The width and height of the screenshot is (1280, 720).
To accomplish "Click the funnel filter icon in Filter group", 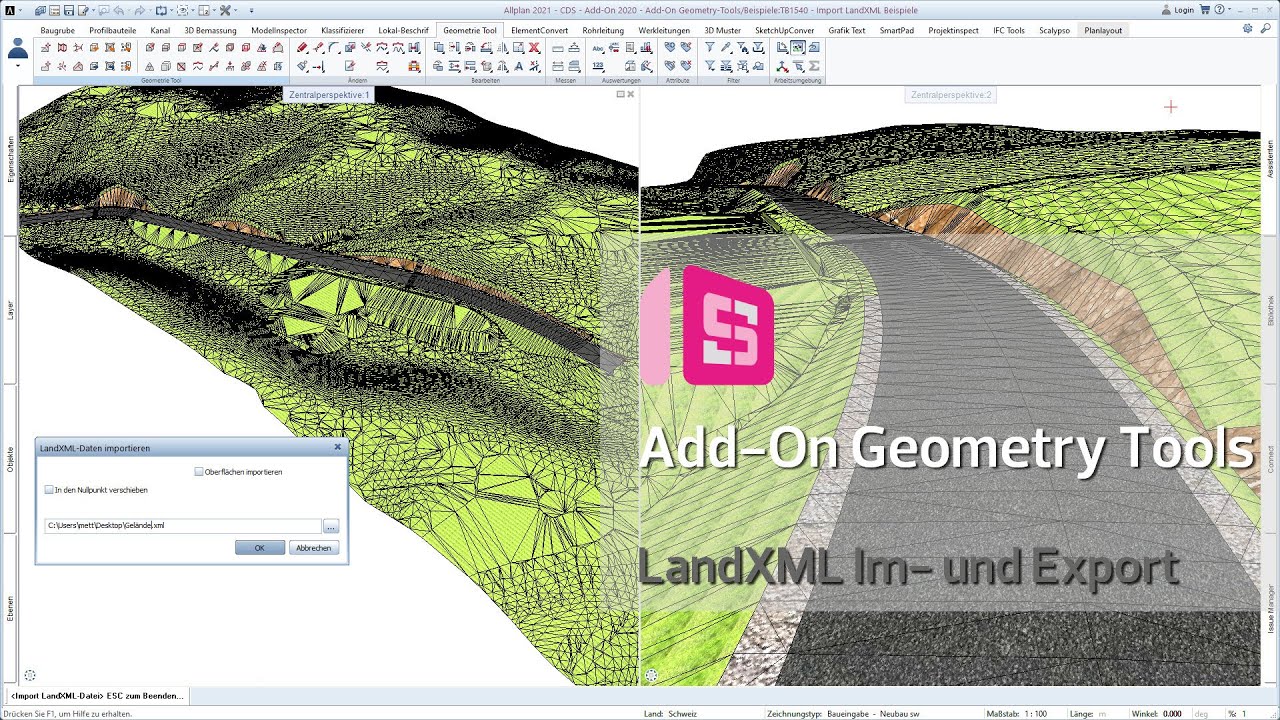I will pyautogui.click(x=710, y=48).
